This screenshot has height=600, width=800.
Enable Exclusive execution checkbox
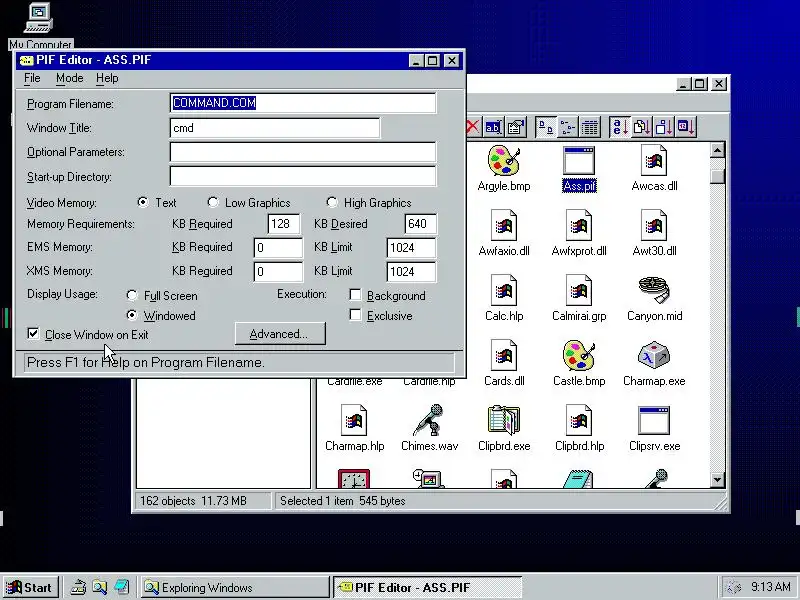pyautogui.click(x=355, y=315)
